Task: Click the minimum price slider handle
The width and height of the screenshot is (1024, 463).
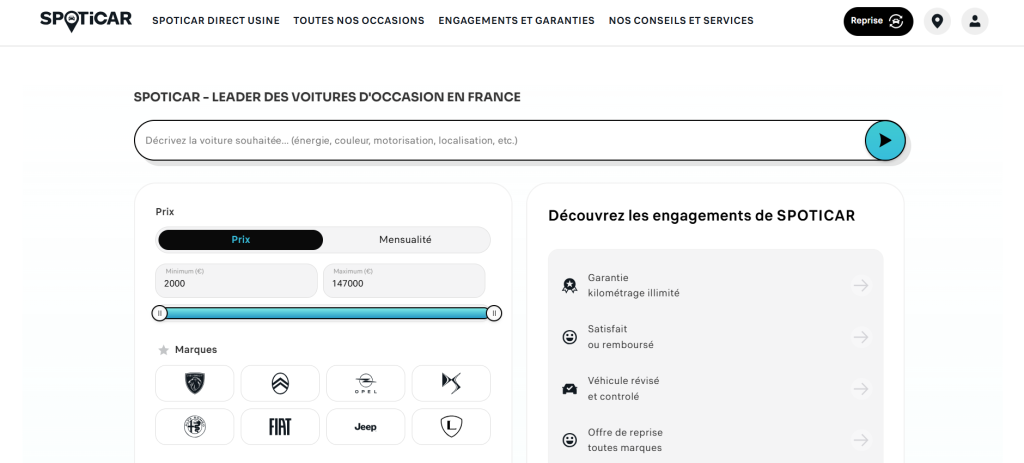Action: coord(159,313)
